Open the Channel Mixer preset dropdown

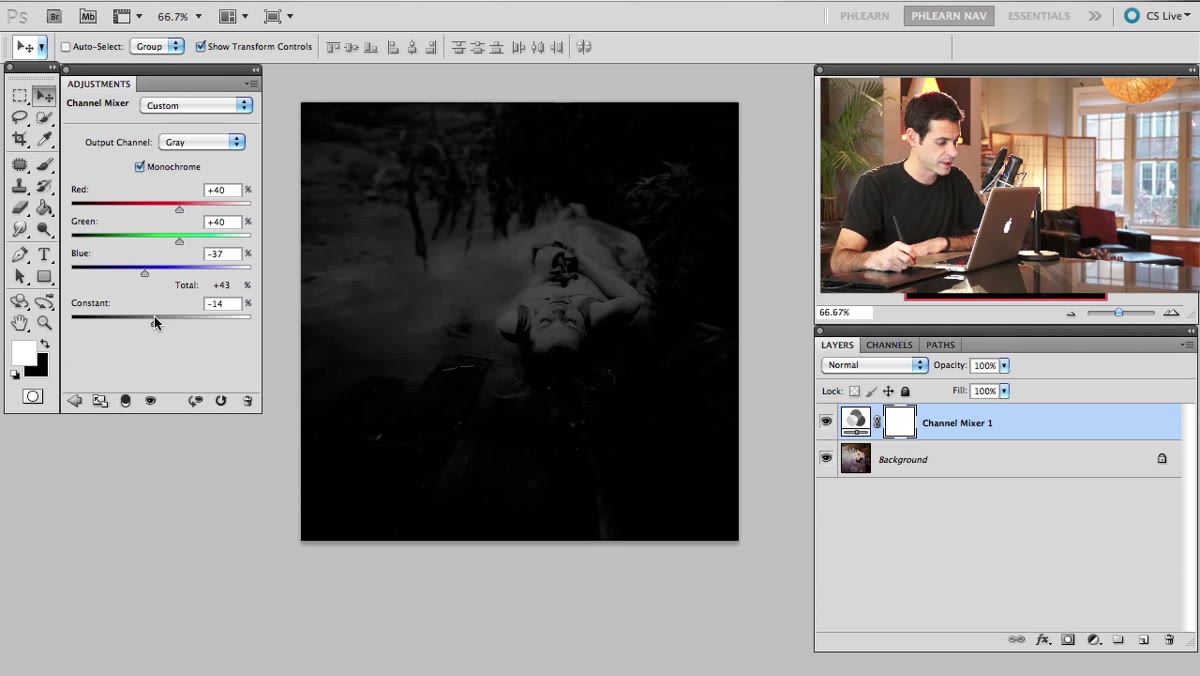tap(196, 105)
